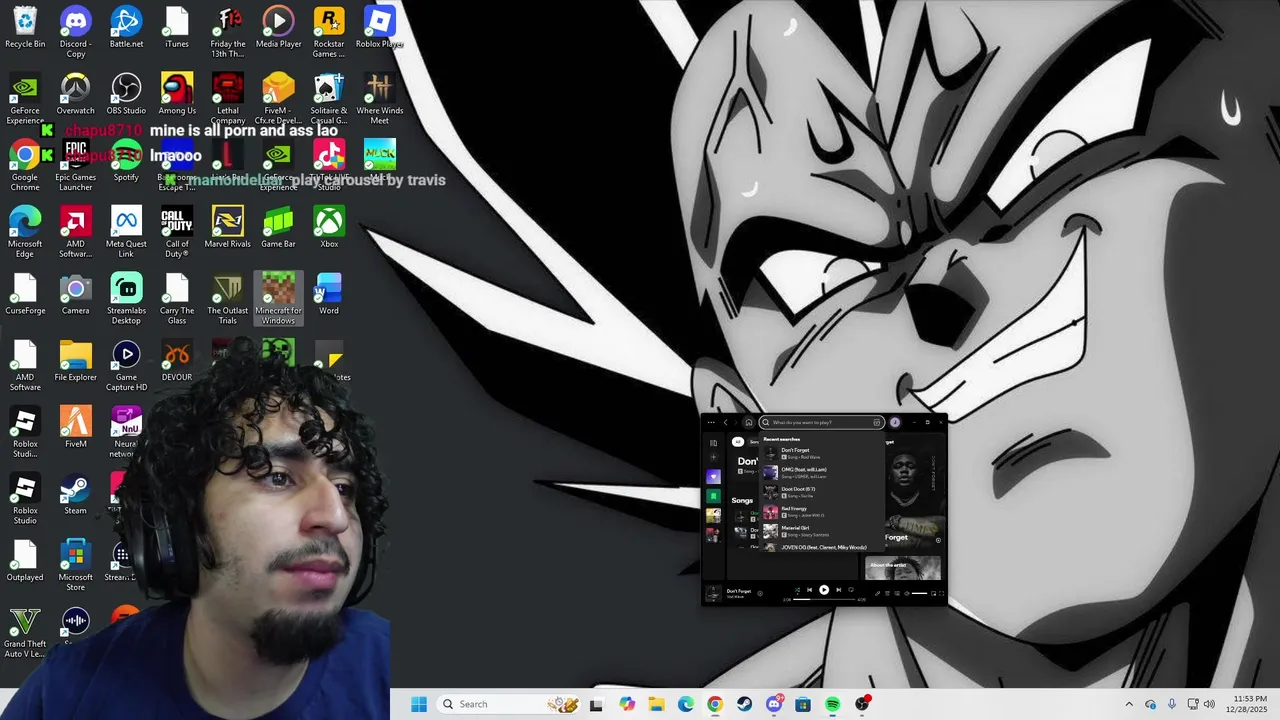Image resolution: width=1280 pixels, height=720 pixels.
Task: Open the Recycle Bin desktop icon
Action: (x=25, y=28)
